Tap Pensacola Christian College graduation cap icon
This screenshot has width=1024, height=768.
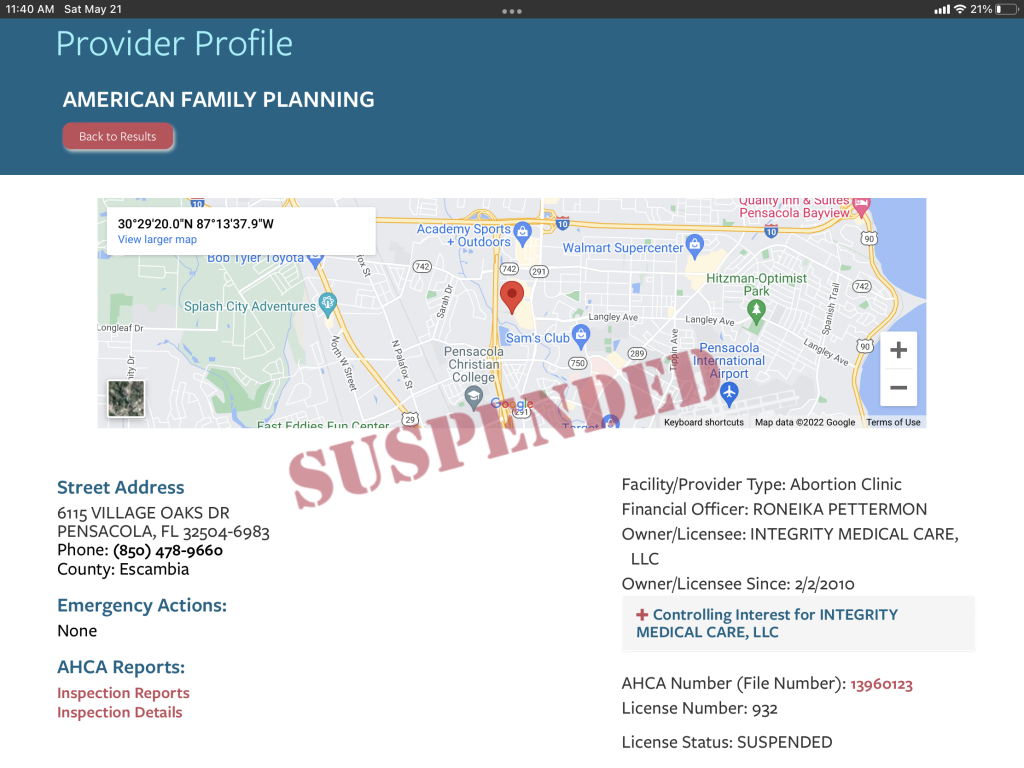pyautogui.click(x=473, y=396)
